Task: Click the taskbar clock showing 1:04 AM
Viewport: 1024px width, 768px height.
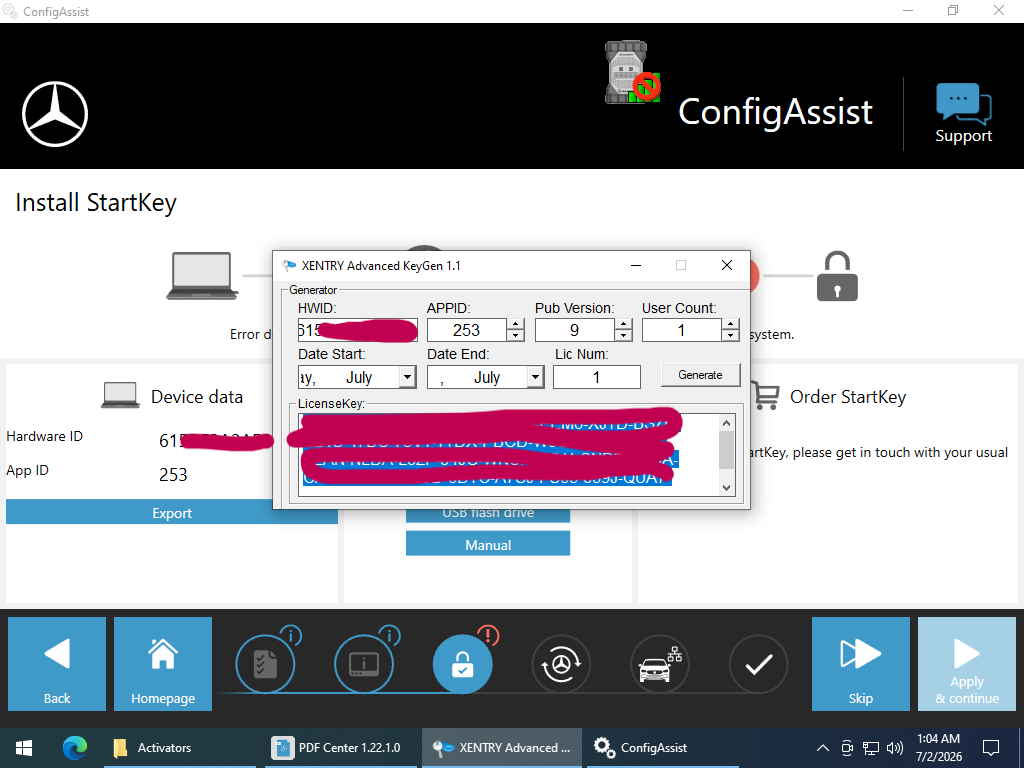Action: tap(938, 748)
